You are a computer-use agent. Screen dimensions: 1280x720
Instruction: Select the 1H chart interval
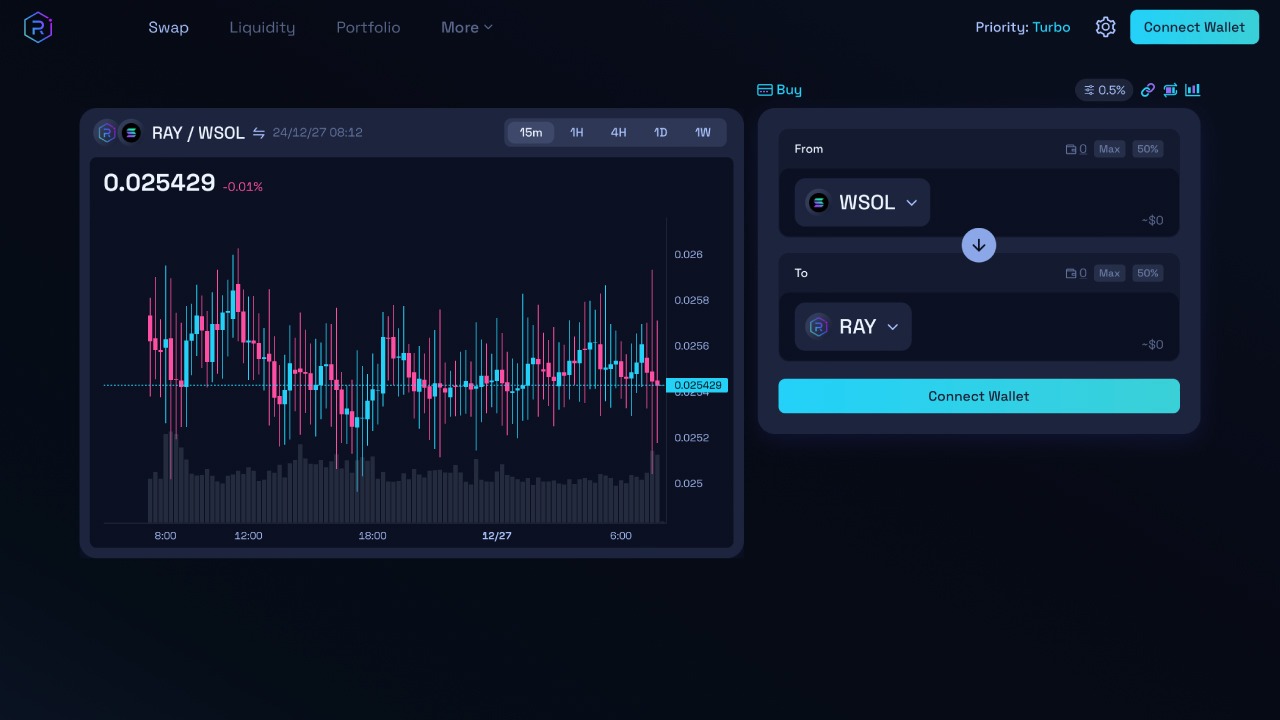577,132
